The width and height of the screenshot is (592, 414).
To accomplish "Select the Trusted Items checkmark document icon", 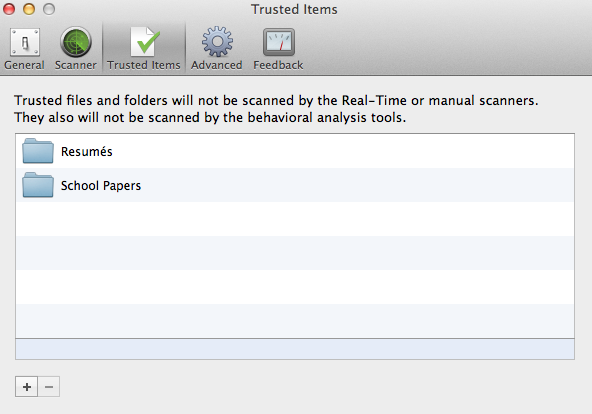I will pyautogui.click(x=145, y=42).
